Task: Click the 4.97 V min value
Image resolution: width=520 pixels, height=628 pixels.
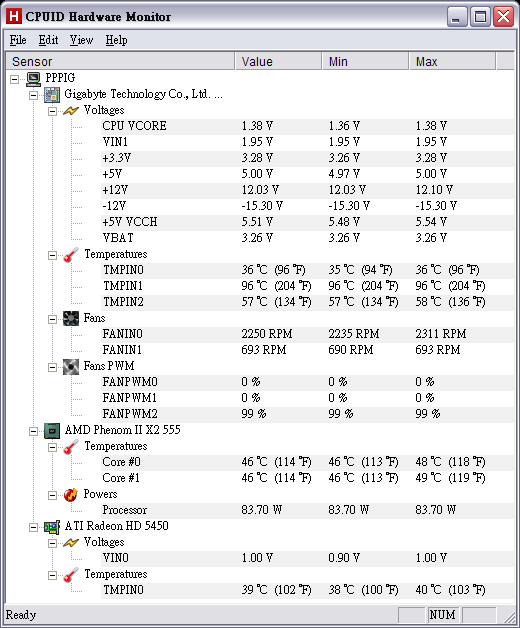Action: pyautogui.click(x=344, y=174)
